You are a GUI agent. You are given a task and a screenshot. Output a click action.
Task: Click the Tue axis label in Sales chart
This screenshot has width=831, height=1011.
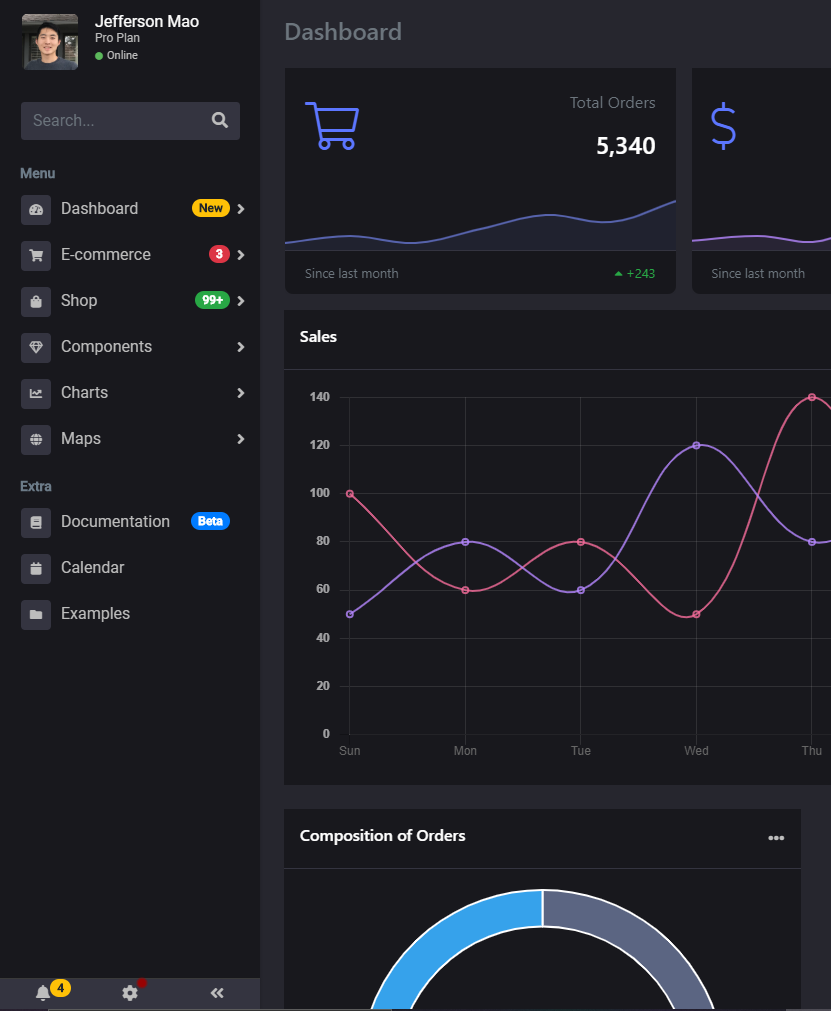click(x=581, y=751)
